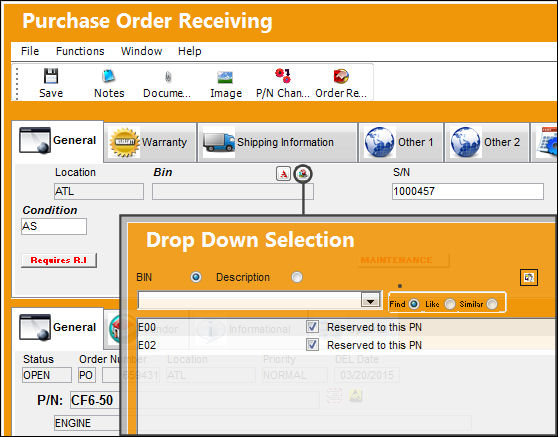Click the Status field showing OPEN
558x437 pixels.
pyautogui.click(x=47, y=375)
